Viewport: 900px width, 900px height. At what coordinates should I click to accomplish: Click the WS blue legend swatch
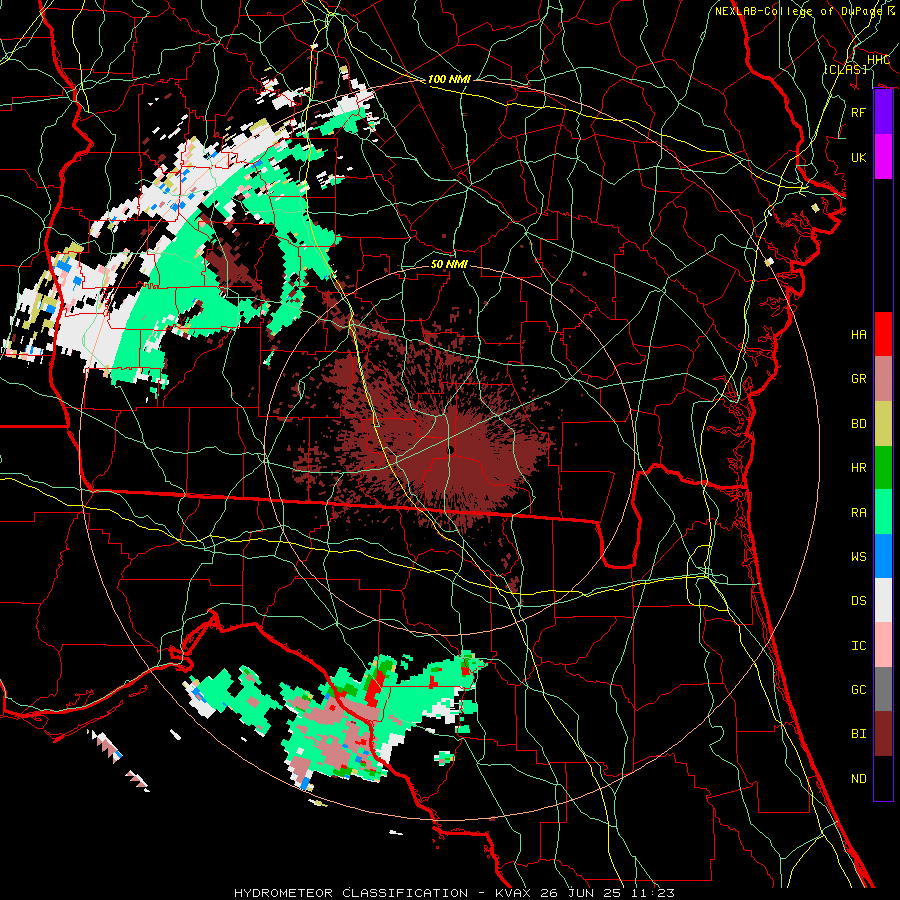(x=883, y=556)
